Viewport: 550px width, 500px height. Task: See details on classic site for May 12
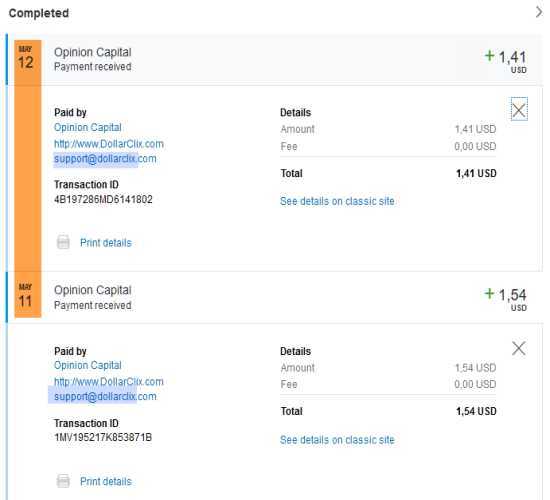point(337,201)
